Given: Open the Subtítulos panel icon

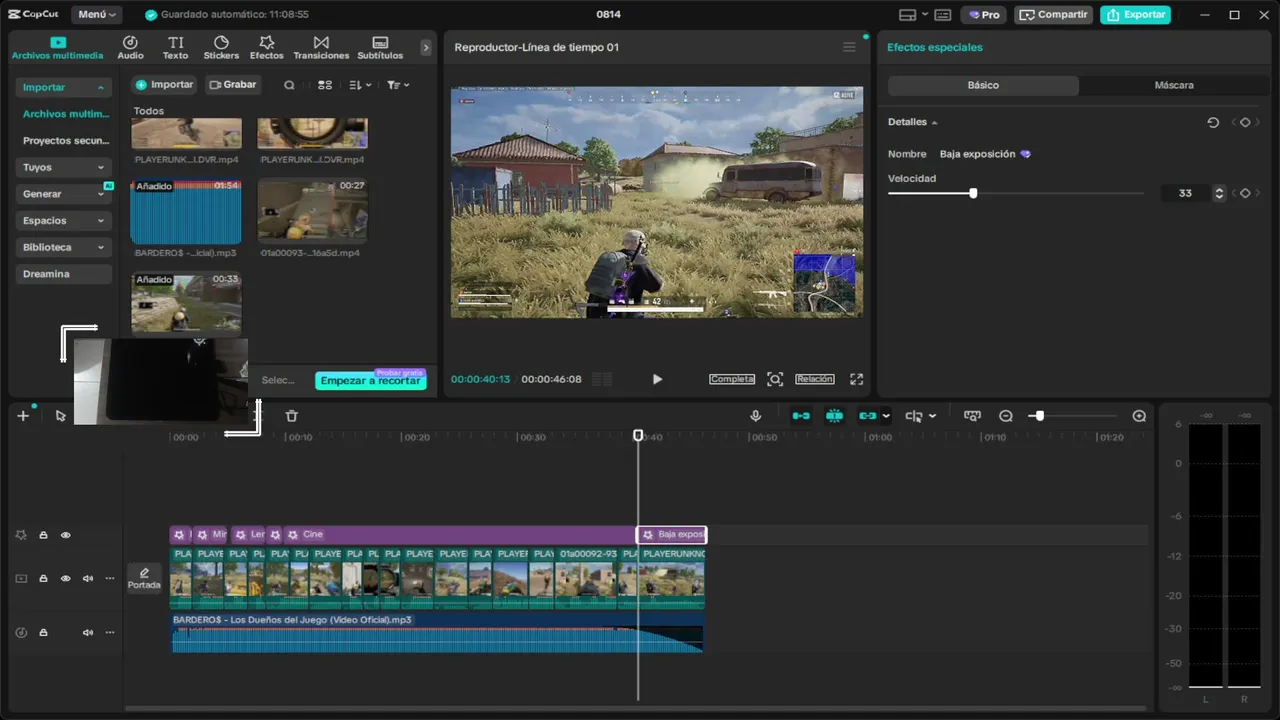Looking at the screenshot, I should (x=380, y=47).
